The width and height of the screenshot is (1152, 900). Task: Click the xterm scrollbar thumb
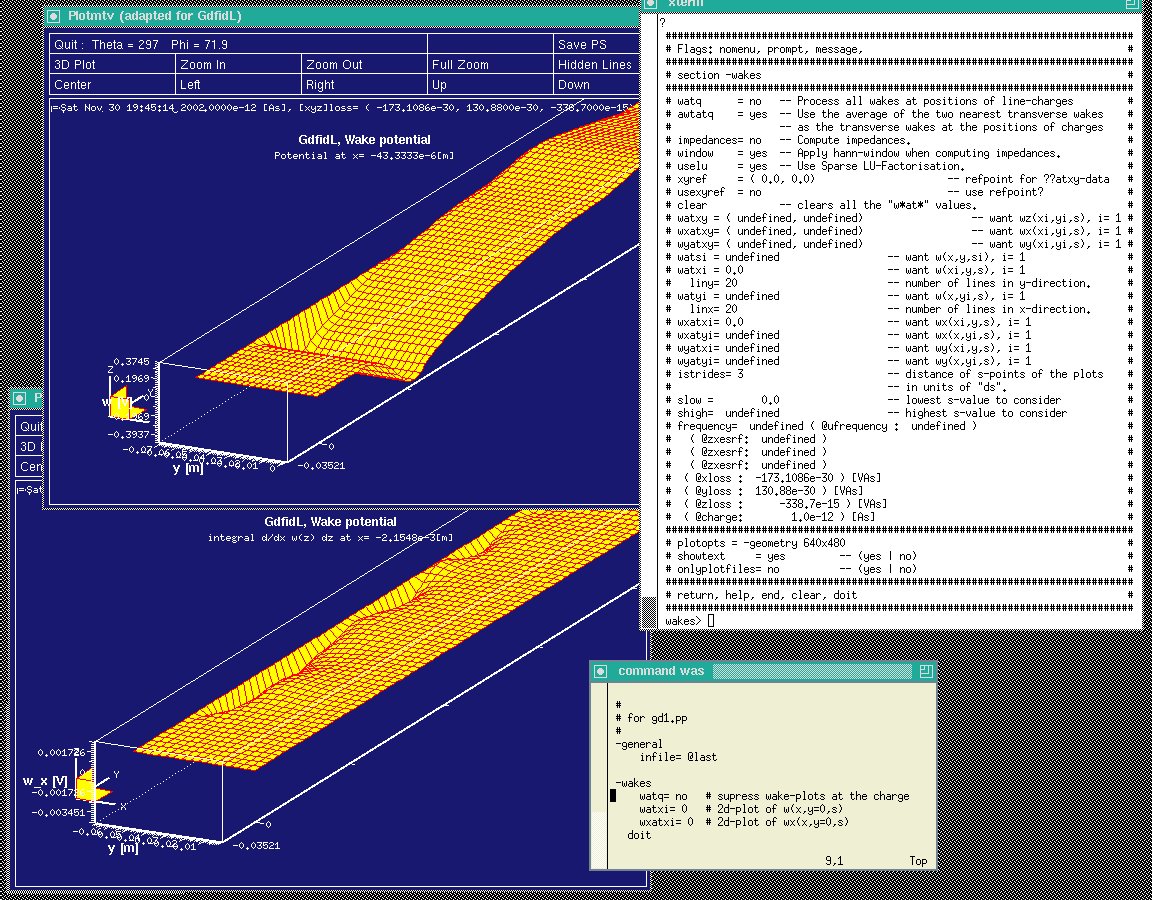click(649, 612)
